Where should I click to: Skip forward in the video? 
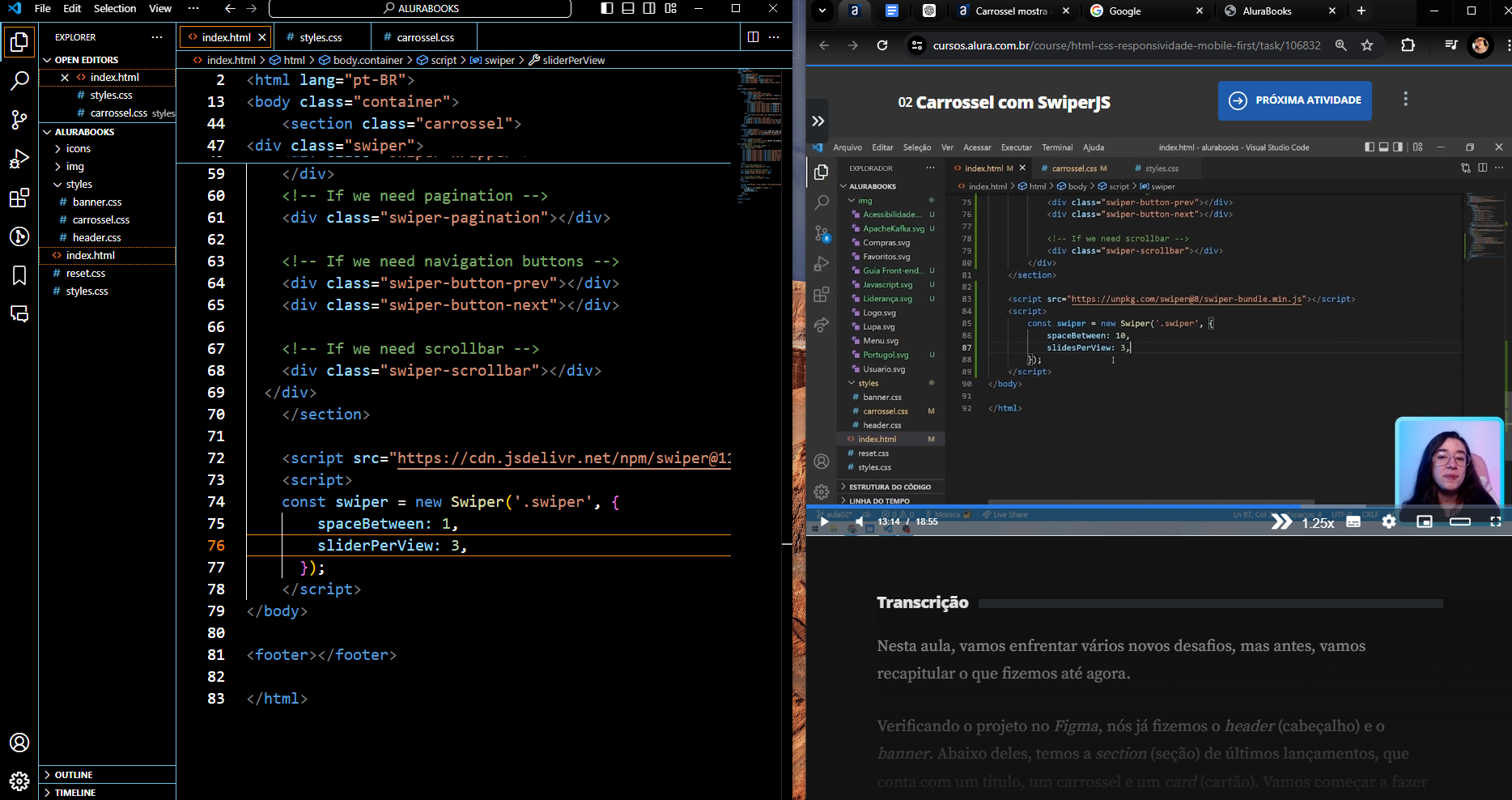(x=1281, y=521)
